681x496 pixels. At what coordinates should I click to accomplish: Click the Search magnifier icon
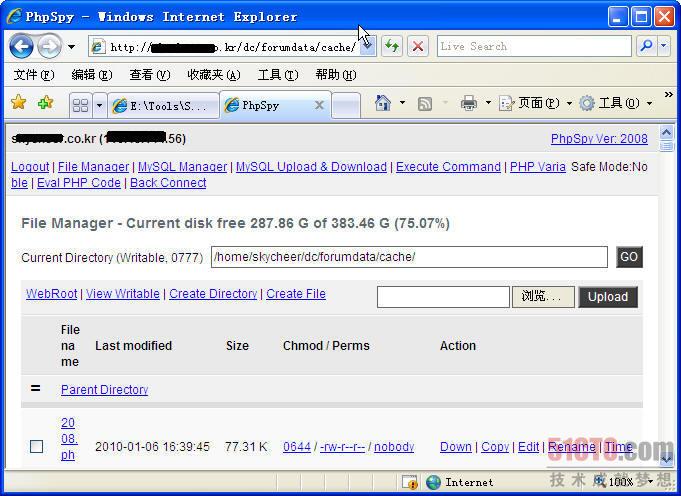pos(646,46)
